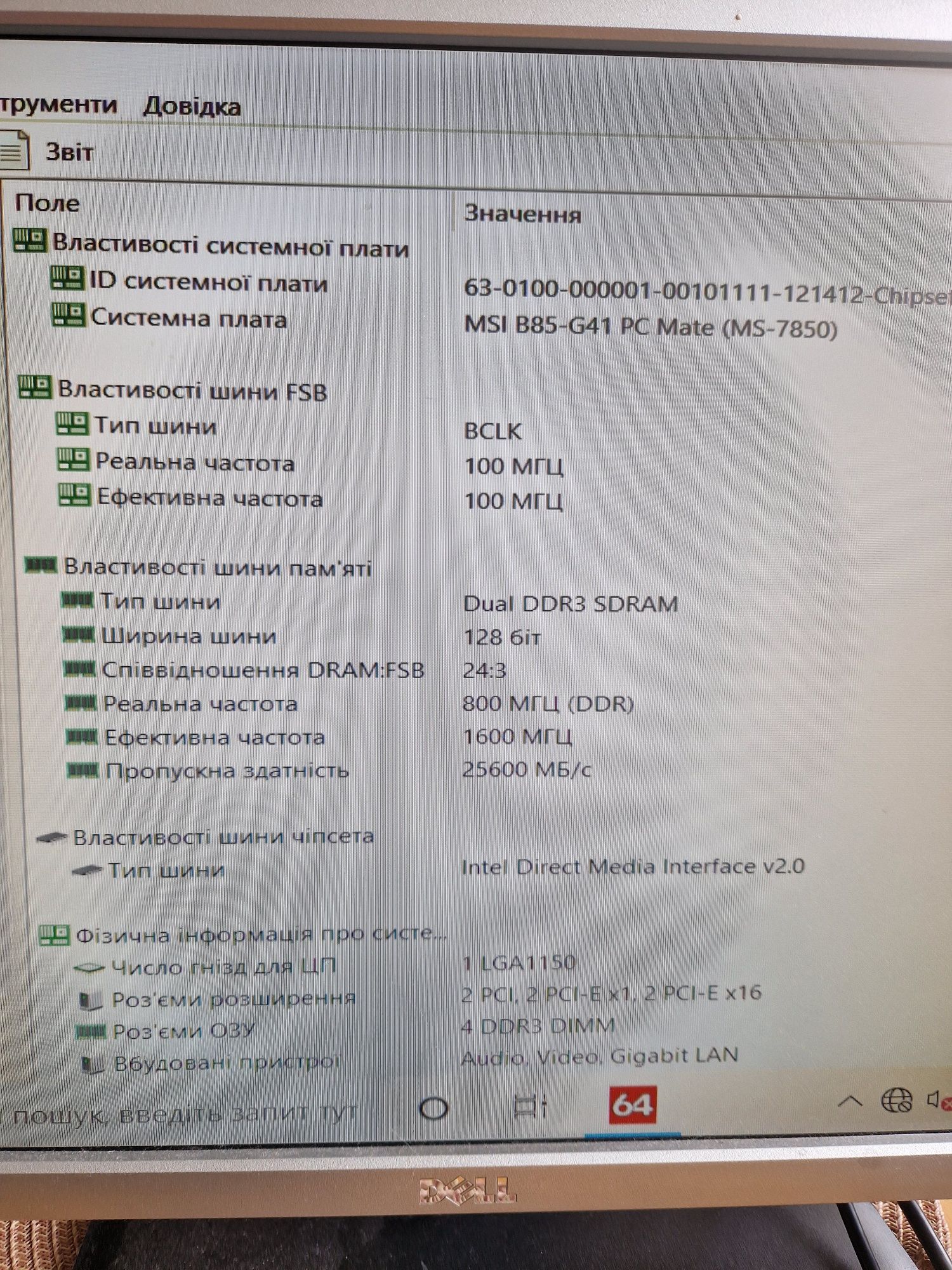The image size is (952, 1270).
Task: Select the FSB Реальна частота row icon
Action: click(x=74, y=459)
